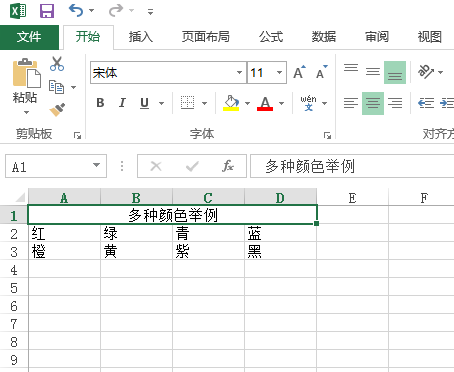Click the fx Insert Function icon
454x372 pixels.
point(228,166)
